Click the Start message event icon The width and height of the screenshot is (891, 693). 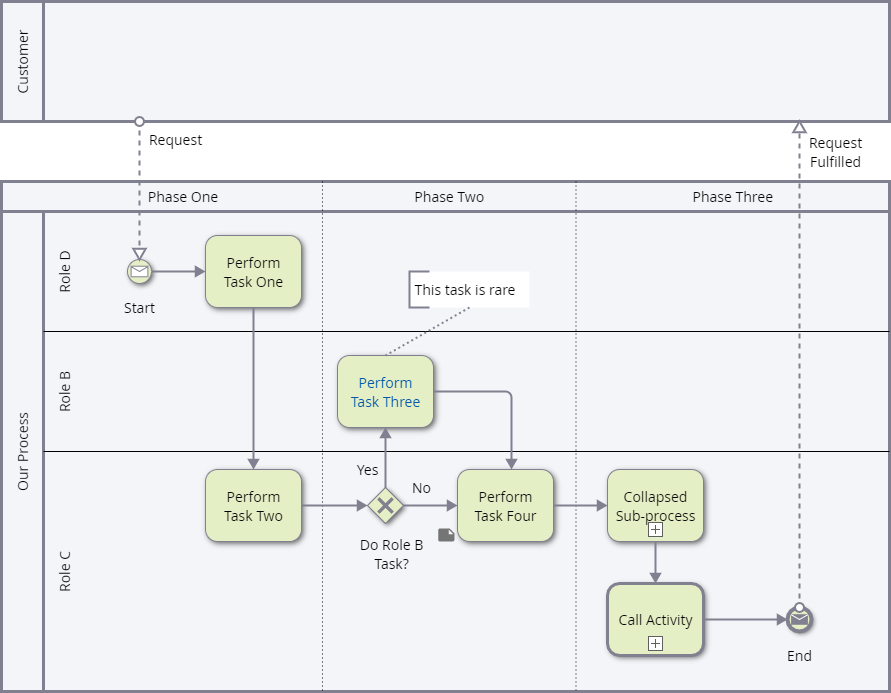[139, 271]
